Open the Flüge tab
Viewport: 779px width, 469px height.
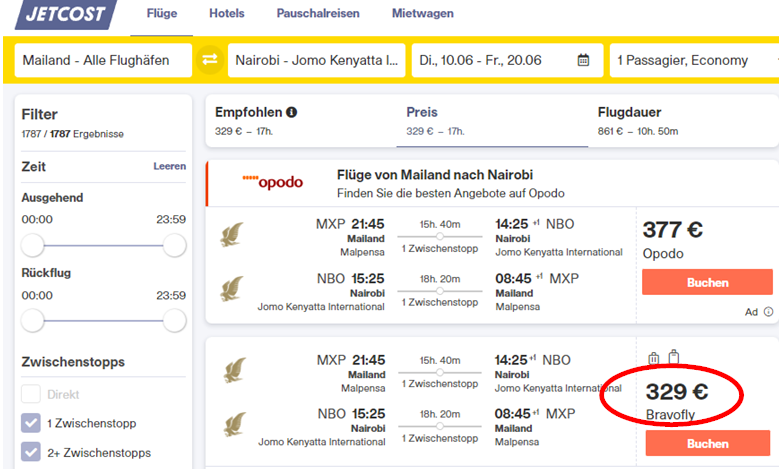pyautogui.click(x=162, y=13)
